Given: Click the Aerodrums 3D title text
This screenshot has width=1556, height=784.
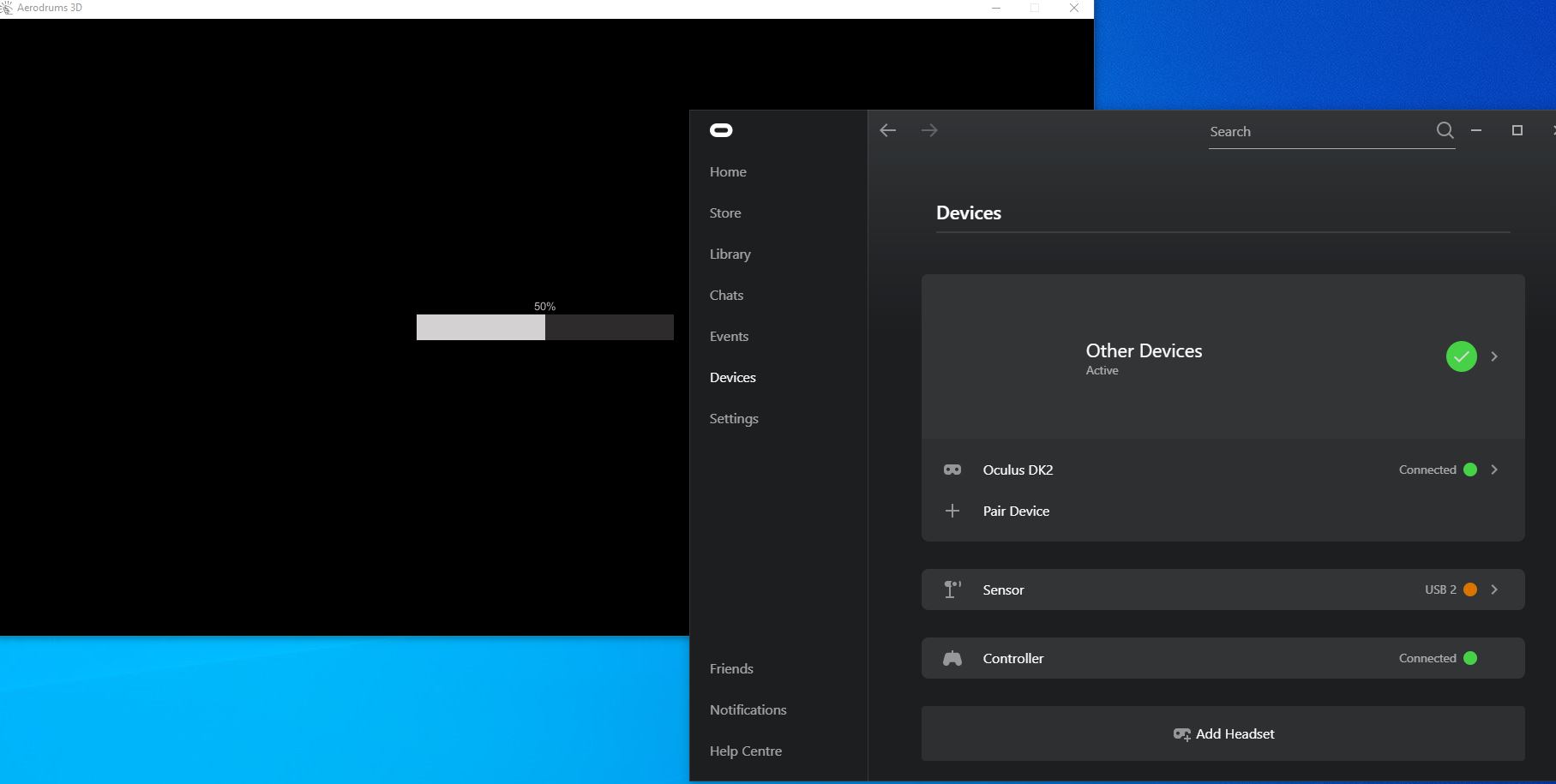Looking at the screenshot, I should [50, 8].
